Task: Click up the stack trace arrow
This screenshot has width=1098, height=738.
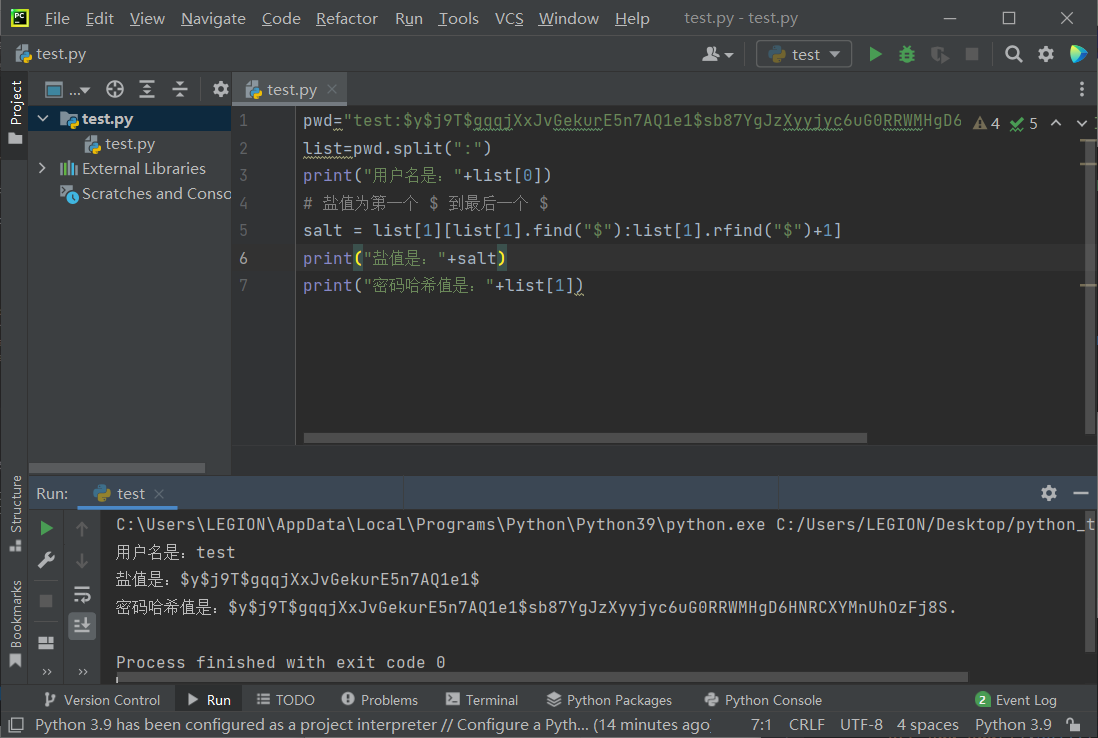Action: (82, 529)
